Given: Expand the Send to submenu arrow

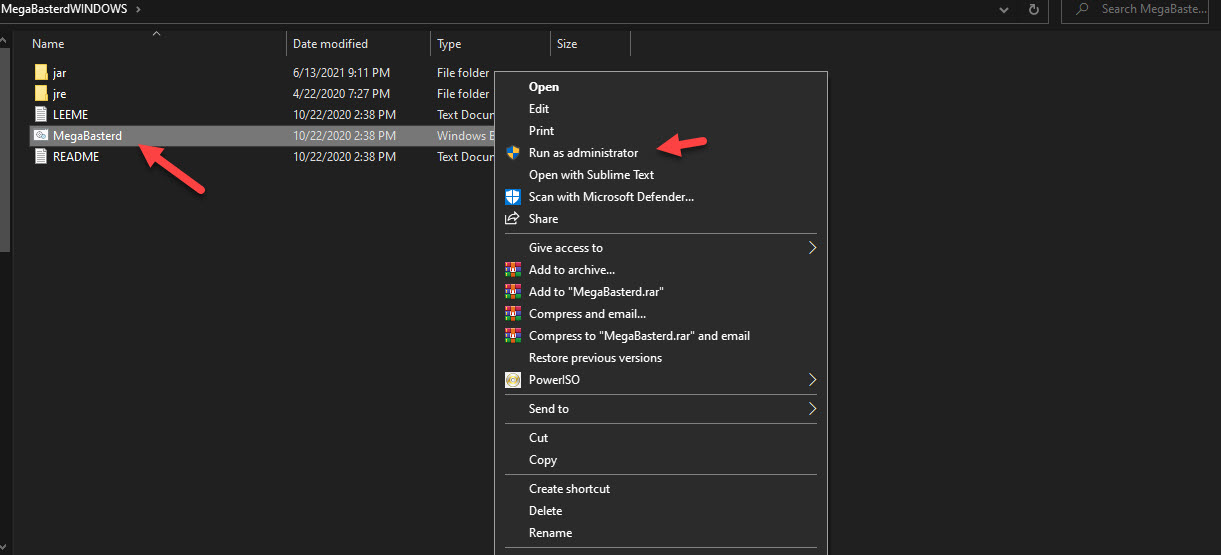Looking at the screenshot, I should pos(812,409).
